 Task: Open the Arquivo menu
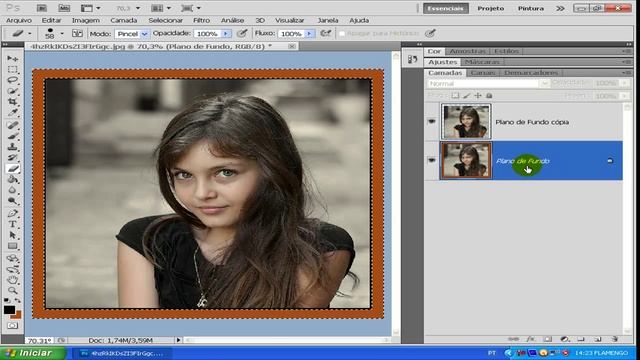19,20
